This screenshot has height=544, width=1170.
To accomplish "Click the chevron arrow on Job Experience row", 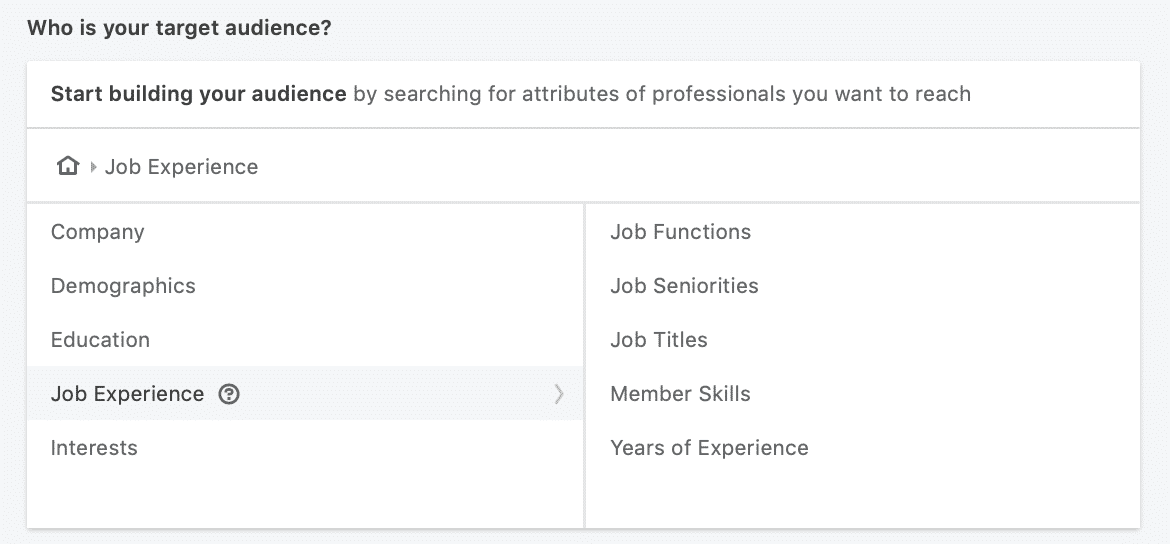I will 559,394.
